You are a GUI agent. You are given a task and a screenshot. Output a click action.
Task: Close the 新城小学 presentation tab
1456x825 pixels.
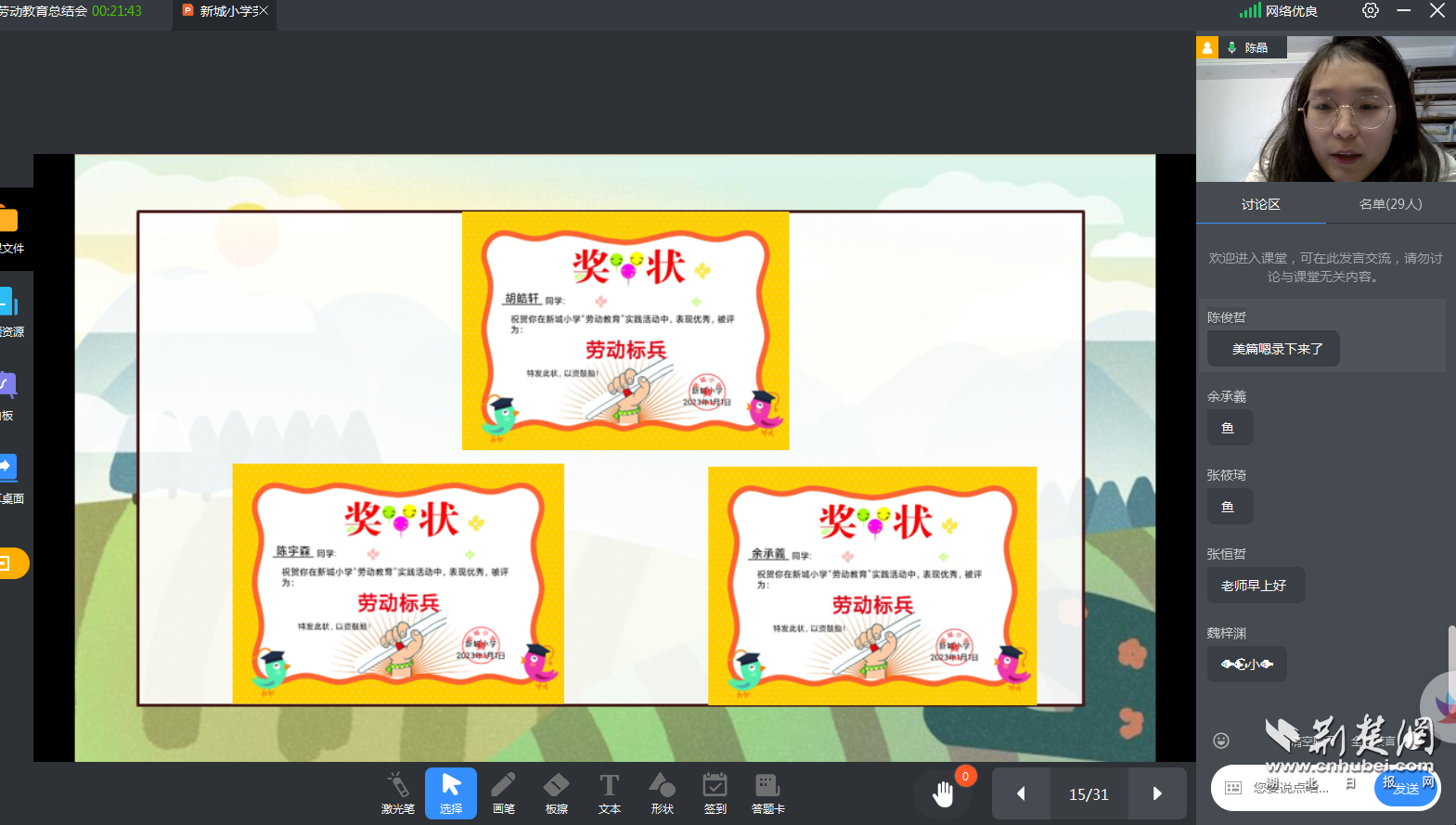[264, 11]
